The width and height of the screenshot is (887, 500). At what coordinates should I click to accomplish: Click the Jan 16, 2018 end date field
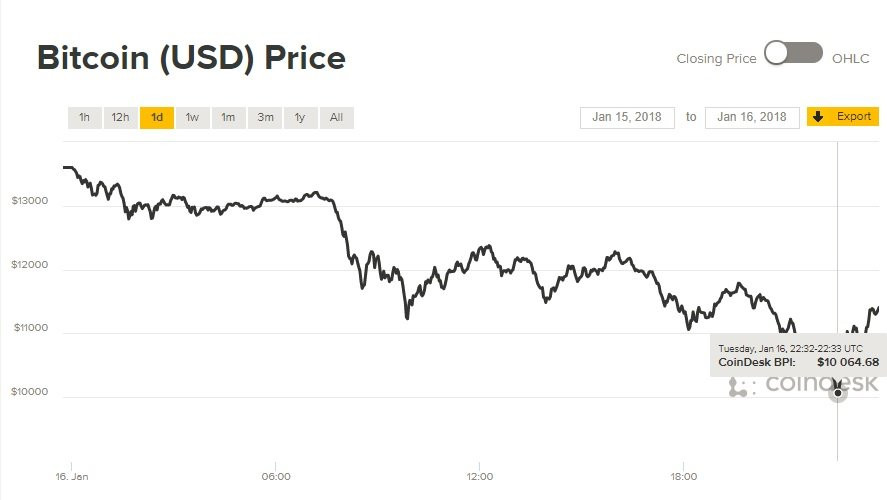click(752, 117)
